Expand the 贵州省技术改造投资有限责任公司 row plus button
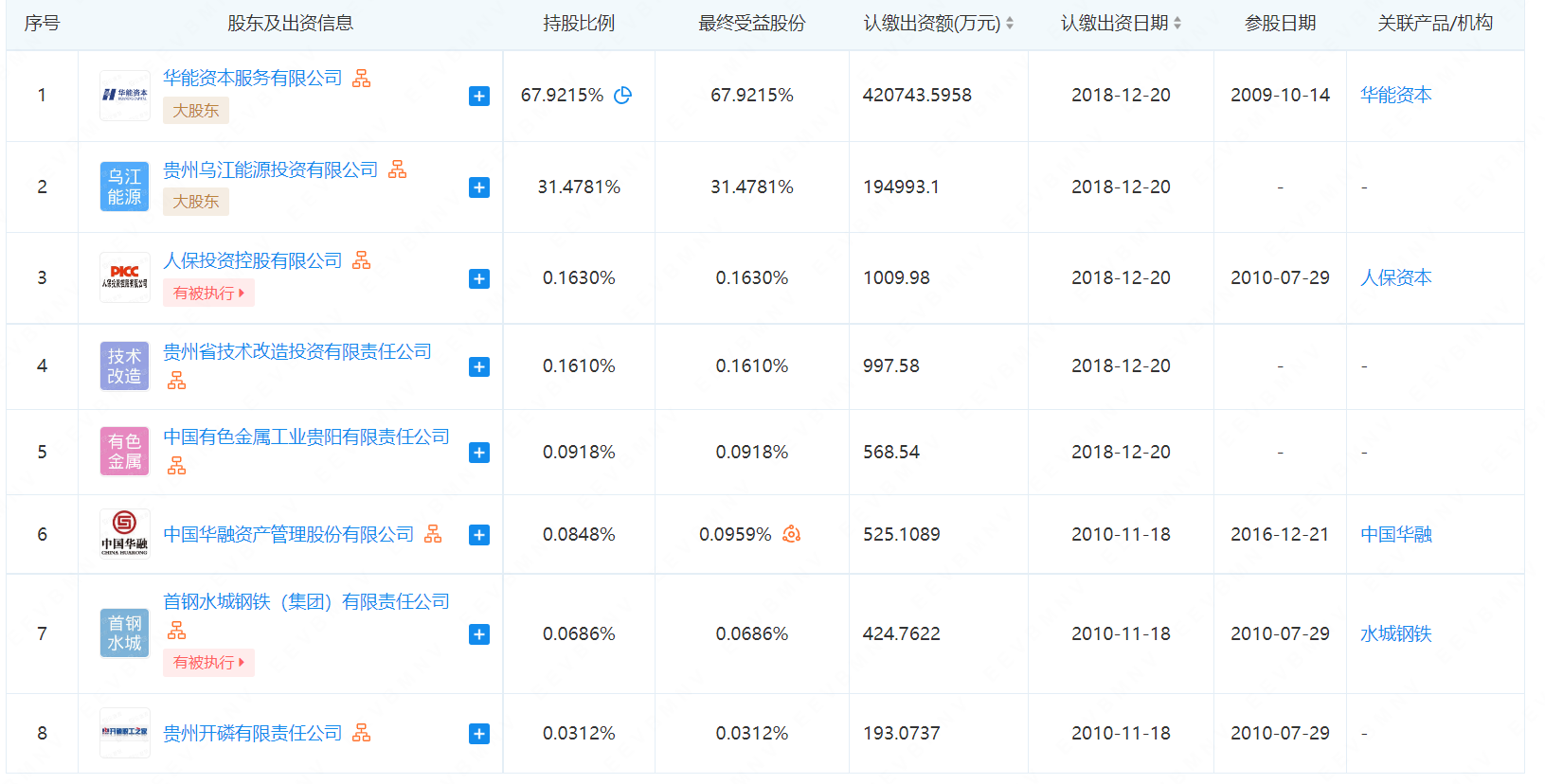The image size is (1545, 784). 479,367
